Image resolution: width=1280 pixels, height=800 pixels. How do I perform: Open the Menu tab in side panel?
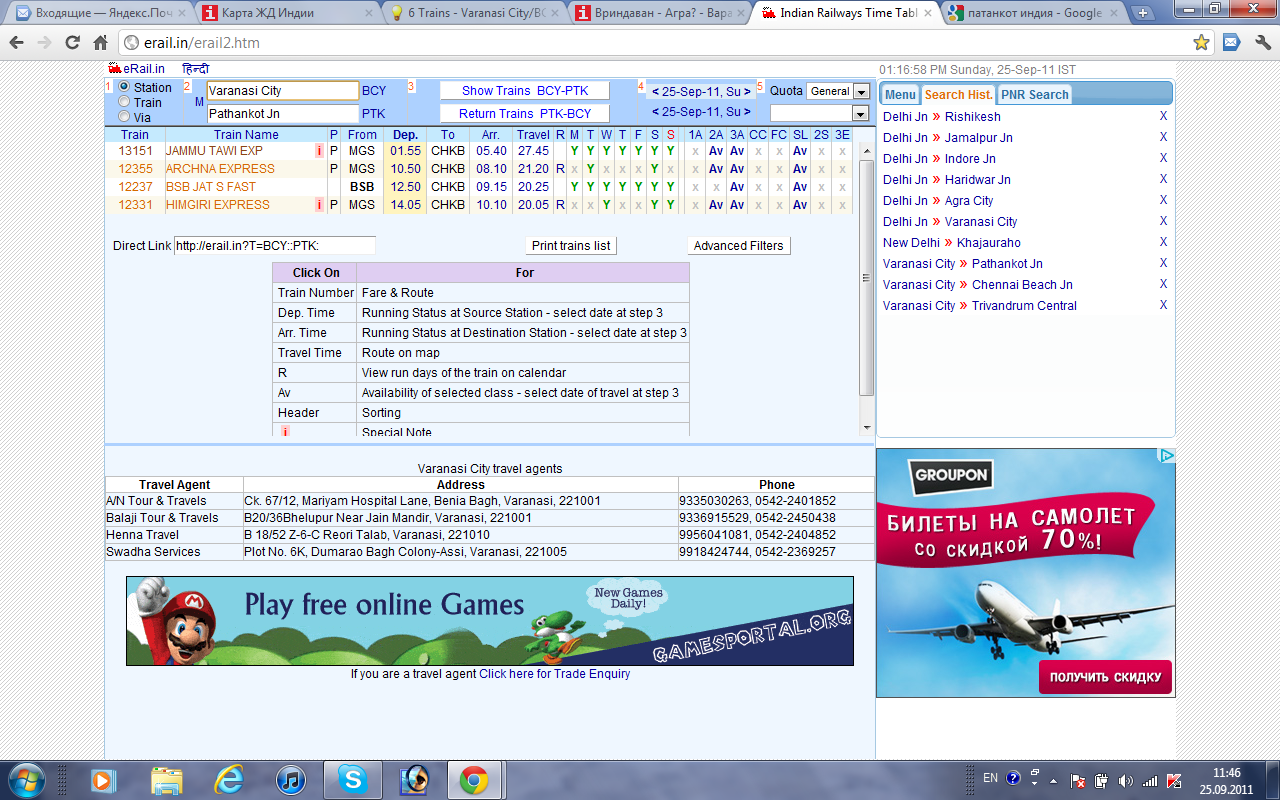point(899,95)
